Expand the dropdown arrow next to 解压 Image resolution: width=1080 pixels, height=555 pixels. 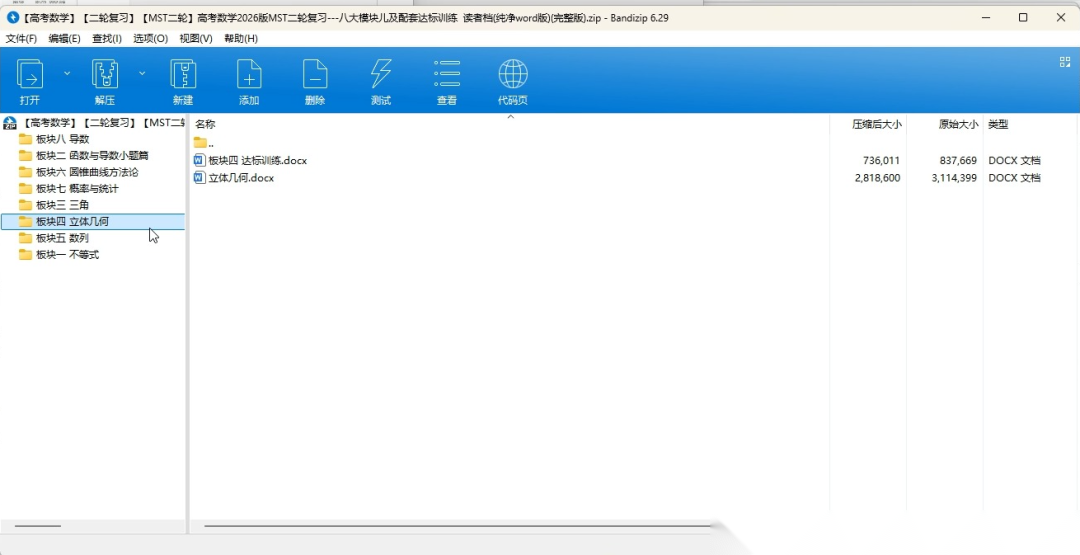click(x=142, y=73)
